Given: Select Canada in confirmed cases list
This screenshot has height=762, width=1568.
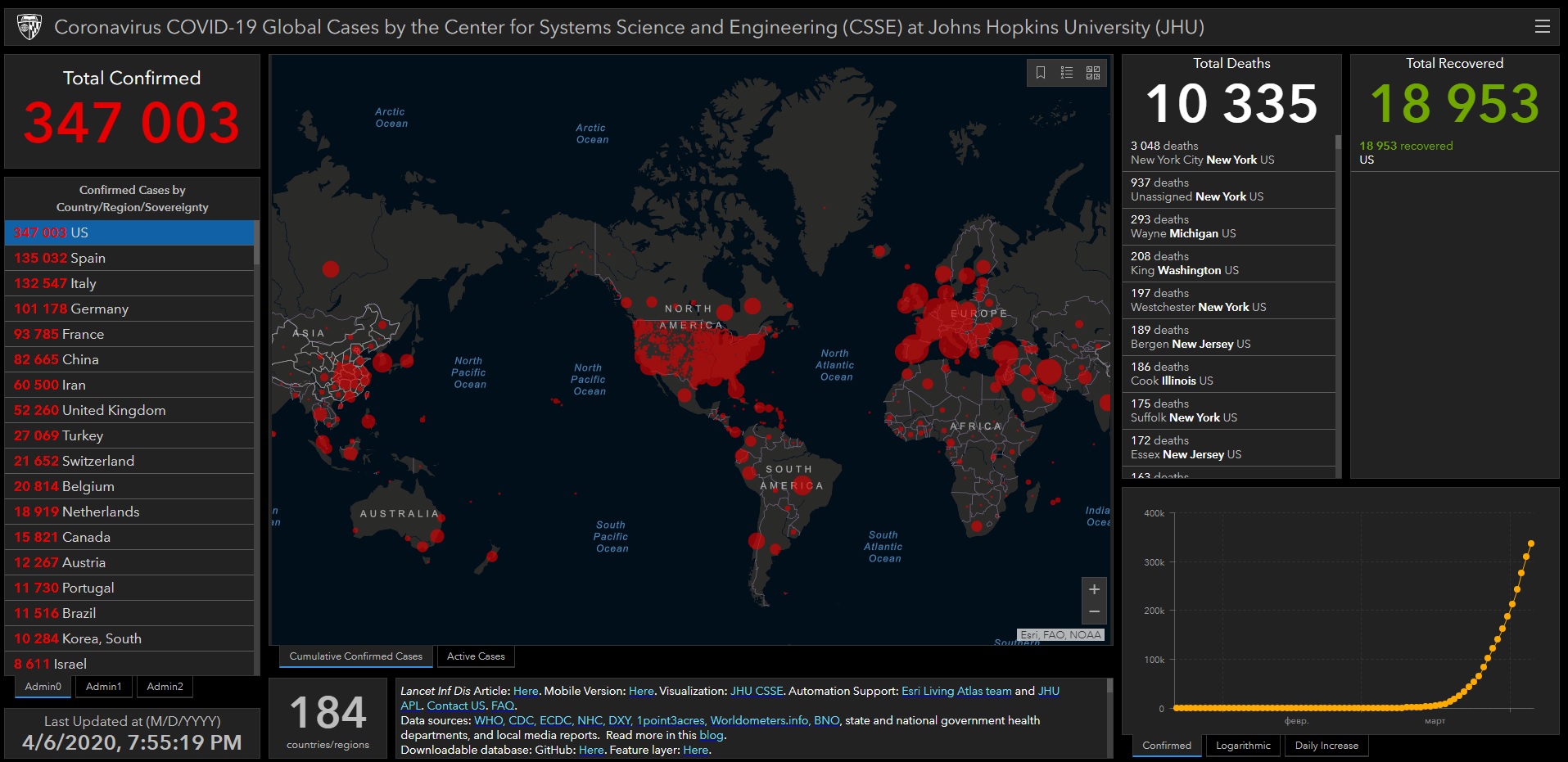Looking at the screenshot, I should [x=129, y=537].
